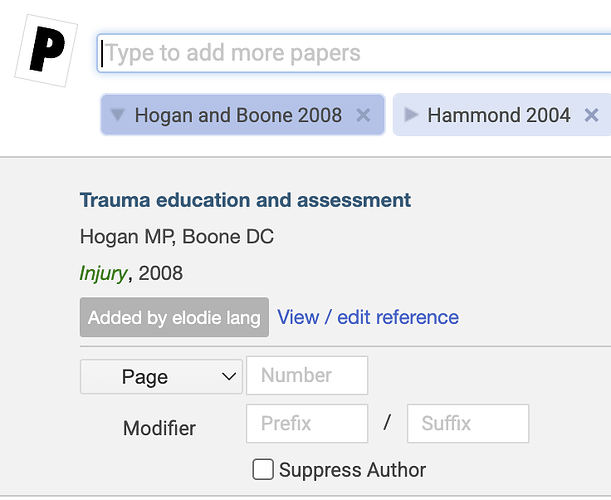Click the Paperpile logo icon
Image resolution: width=611 pixels, height=500 pixels.
[46, 50]
